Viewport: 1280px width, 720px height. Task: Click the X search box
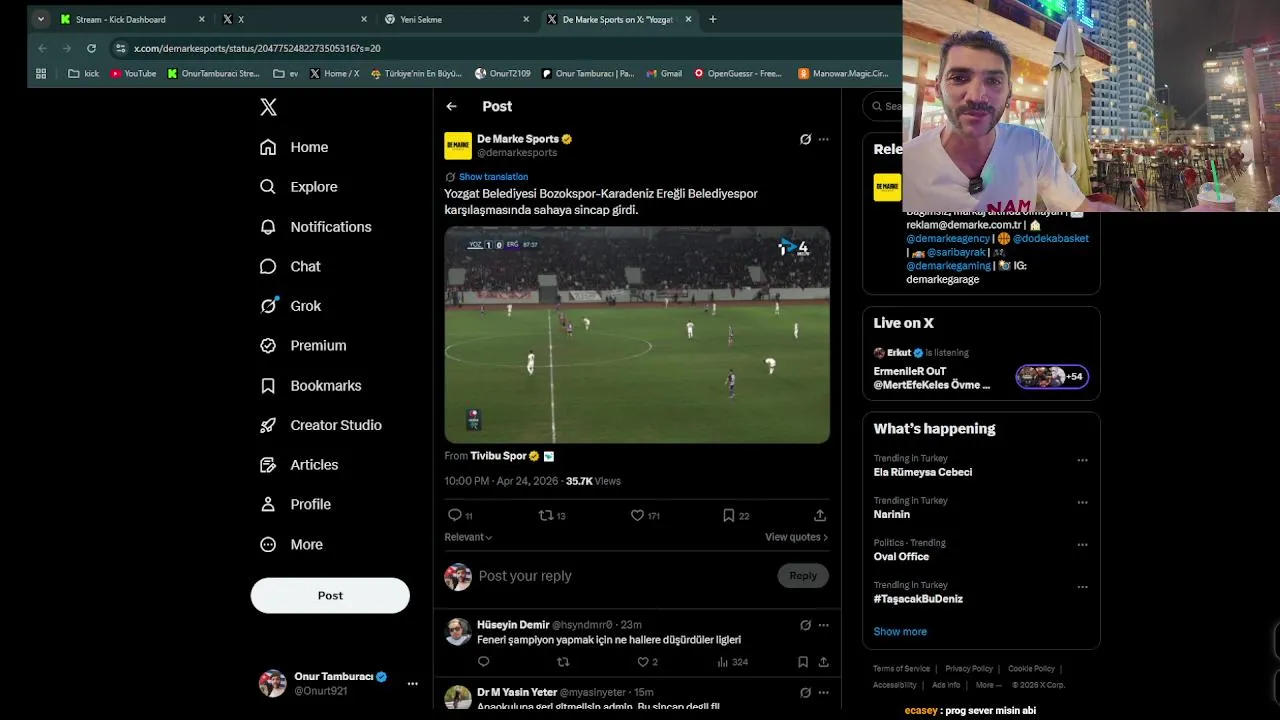tap(883, 106)
